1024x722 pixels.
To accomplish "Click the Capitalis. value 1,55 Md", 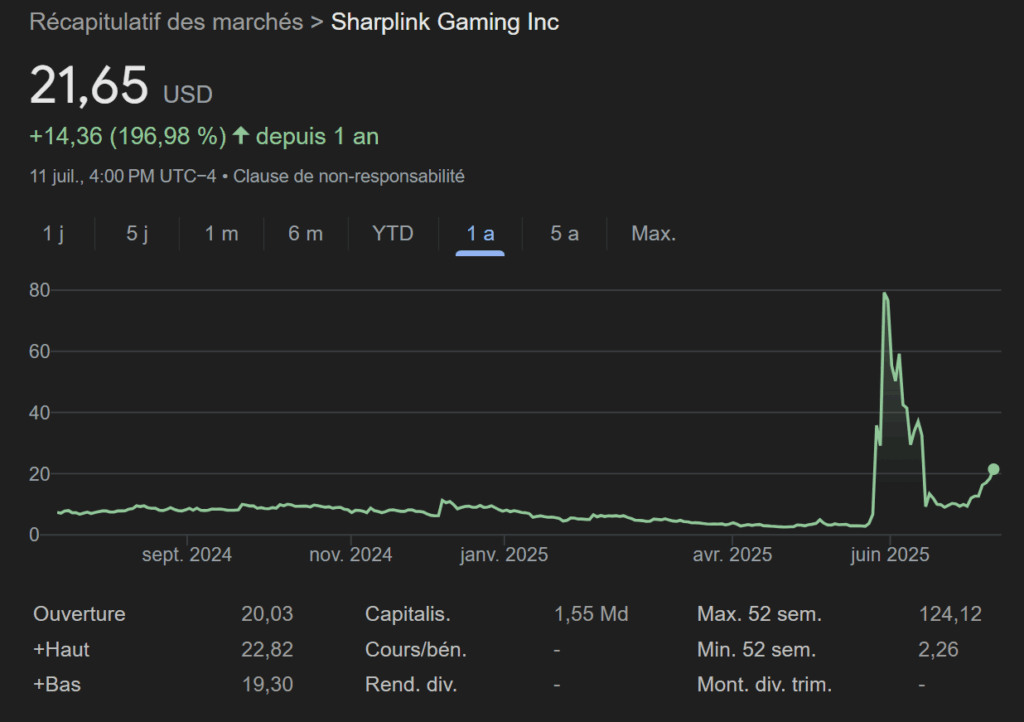I will click(591, 614).
